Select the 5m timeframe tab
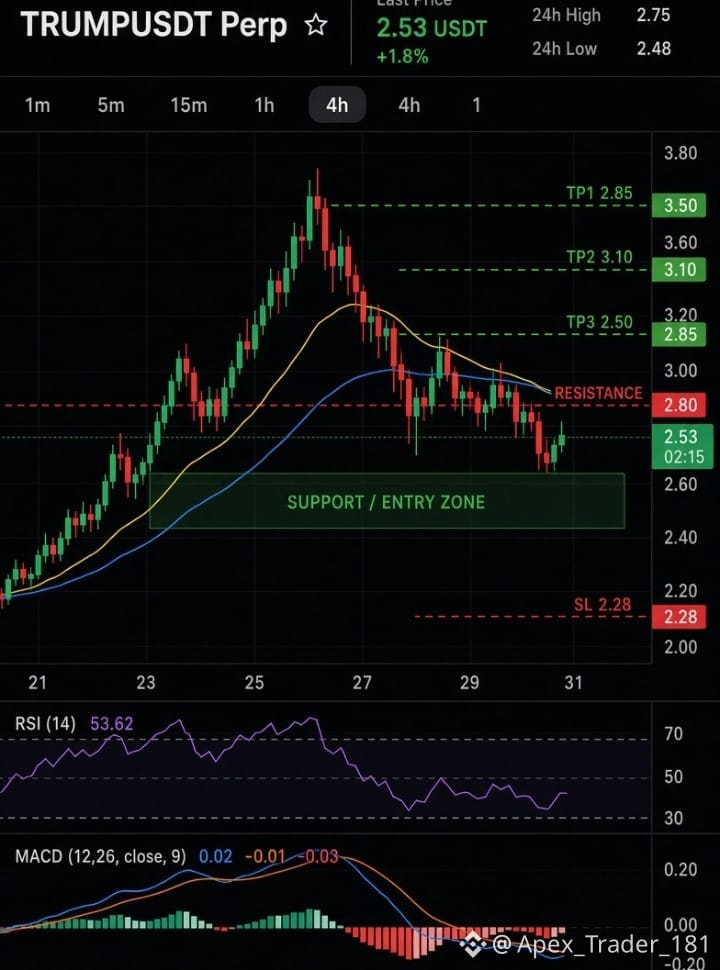The width and height of the screenshot is (720, 970). [111, 105]
